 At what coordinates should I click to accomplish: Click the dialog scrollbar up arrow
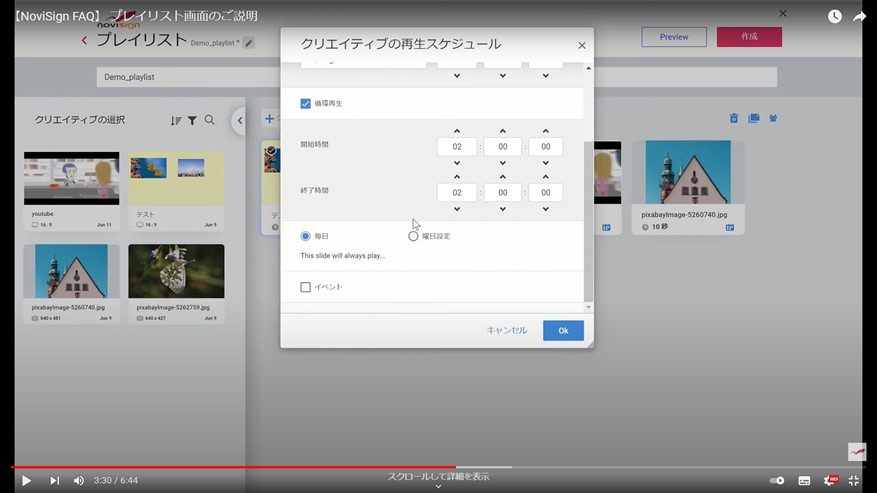pos(588,68)
